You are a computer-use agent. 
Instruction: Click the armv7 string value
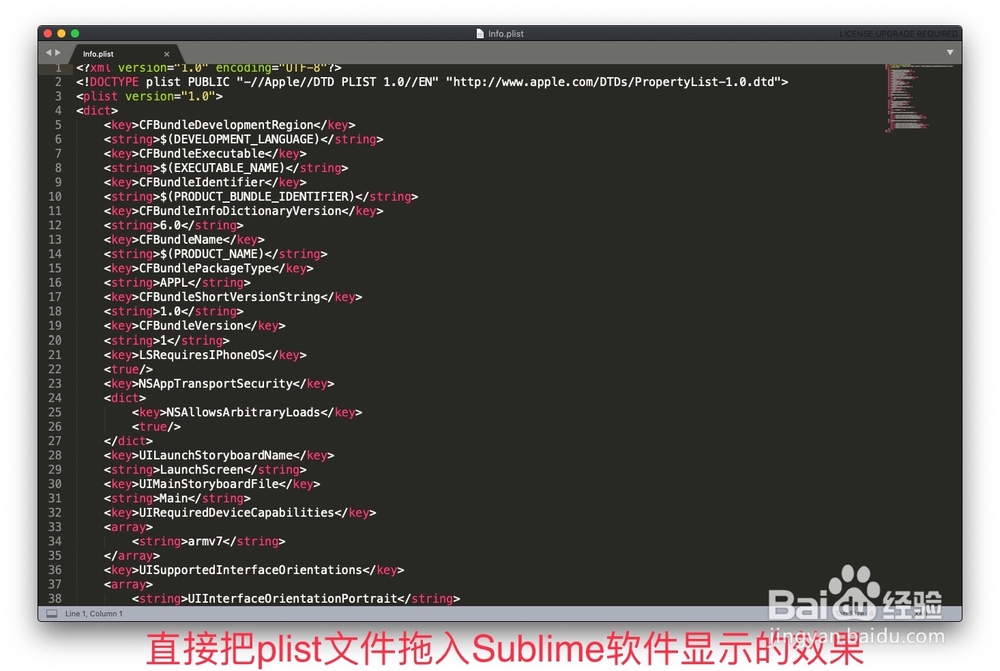click(205, 542)
